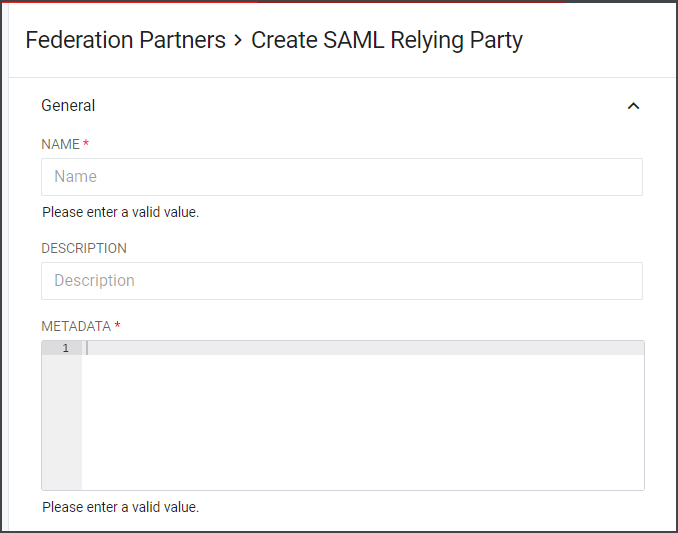Click the breadcrumb chevron separator icon
Viewport: 678px width, 533px height.
238,41
